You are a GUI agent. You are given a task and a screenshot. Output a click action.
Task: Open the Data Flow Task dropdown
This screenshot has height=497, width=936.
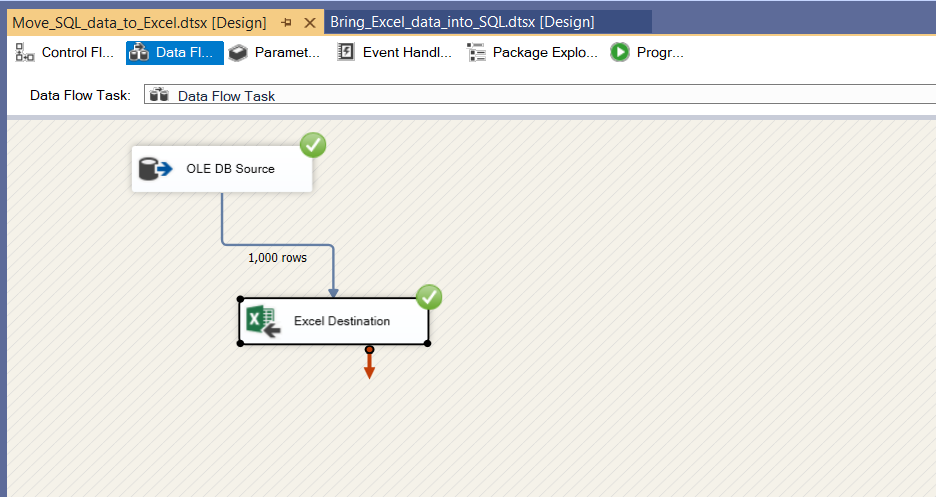coord(540,95)
